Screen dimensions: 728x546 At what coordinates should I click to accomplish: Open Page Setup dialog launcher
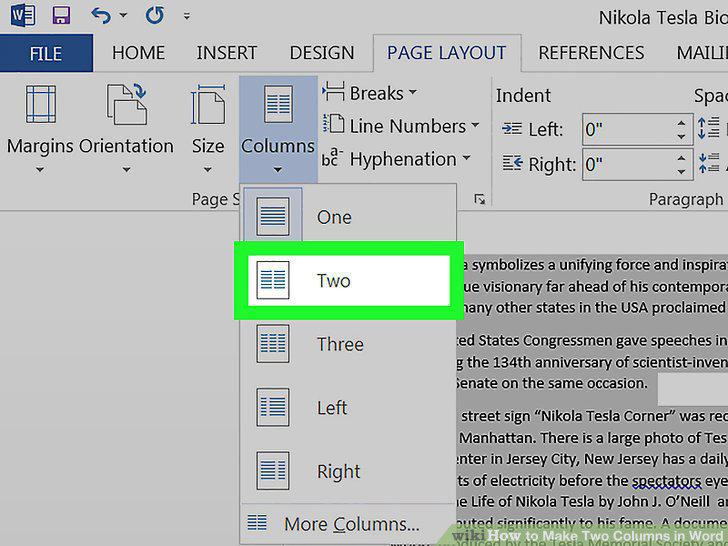click(480, 199)
